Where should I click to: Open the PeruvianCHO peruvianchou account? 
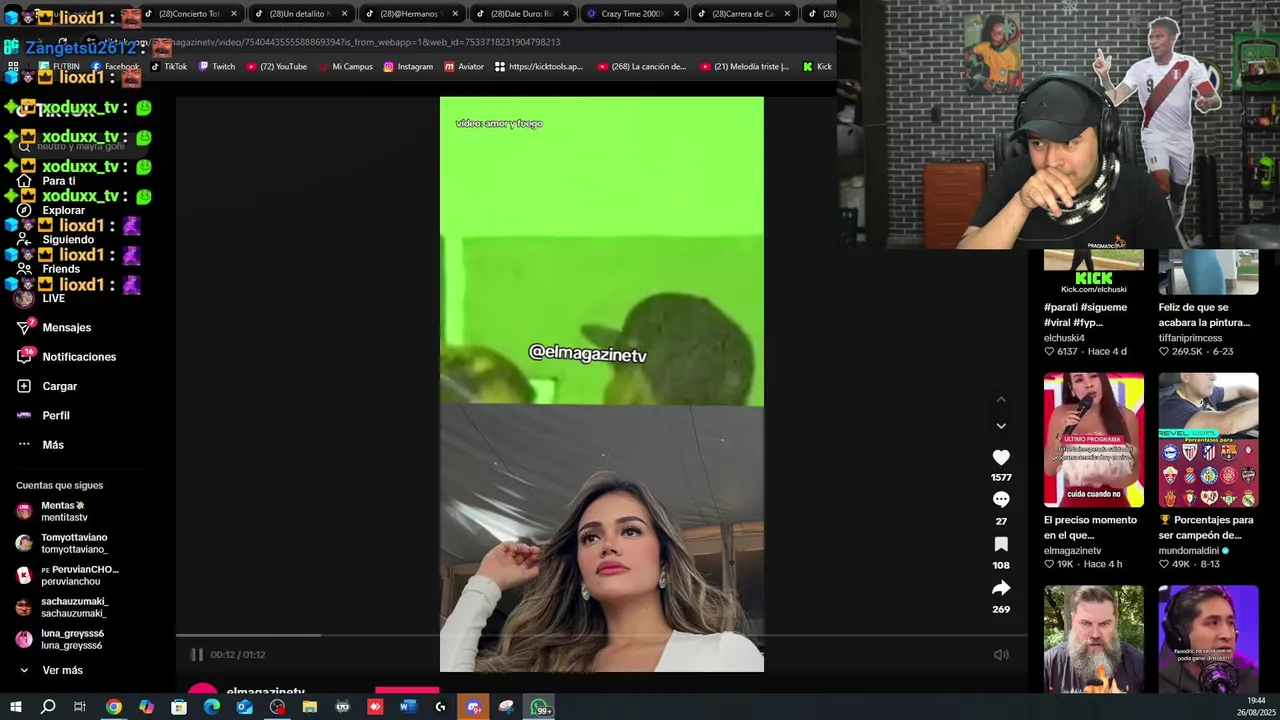tap(67, 575)
